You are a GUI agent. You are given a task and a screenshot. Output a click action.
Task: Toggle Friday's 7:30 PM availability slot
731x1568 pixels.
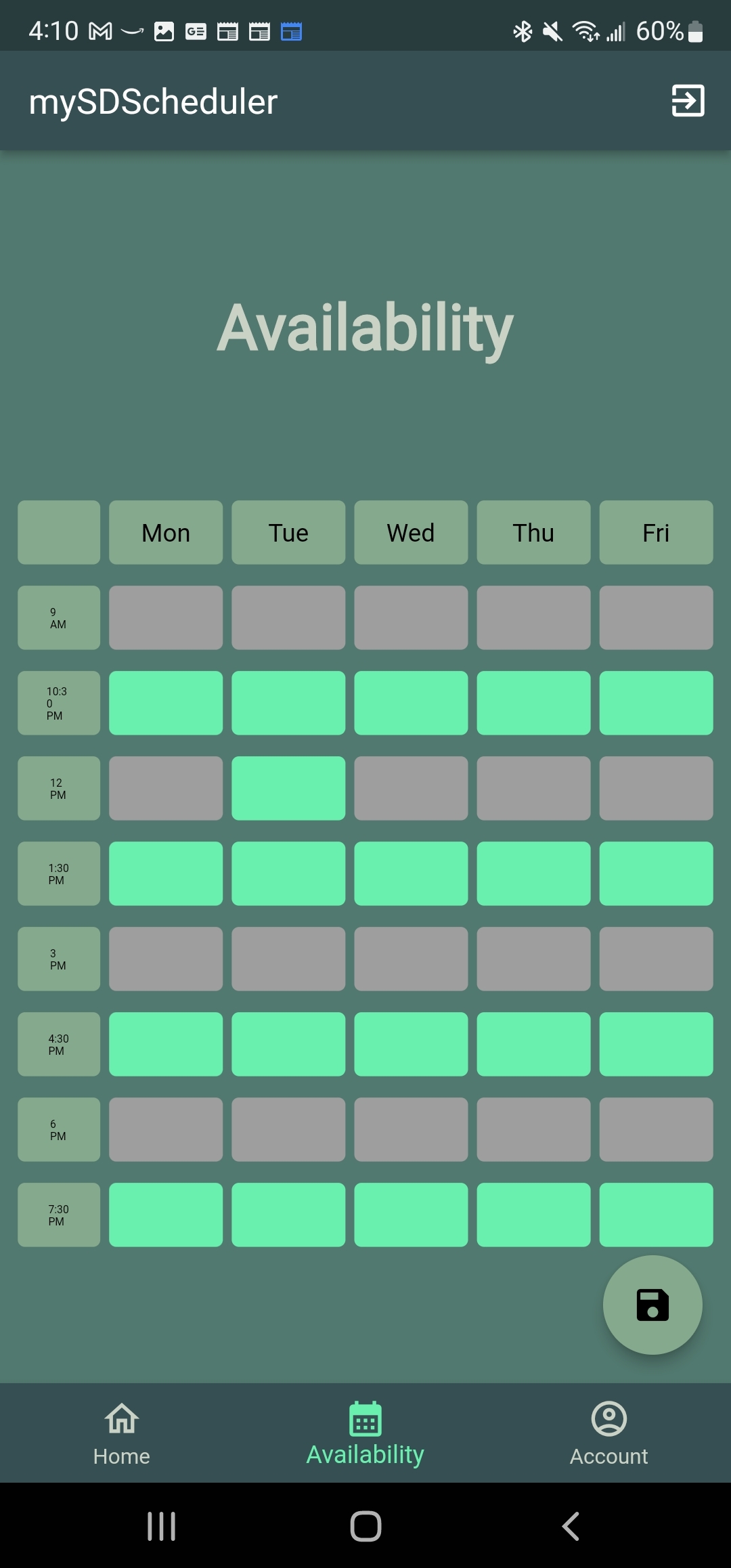point(655,1215)
